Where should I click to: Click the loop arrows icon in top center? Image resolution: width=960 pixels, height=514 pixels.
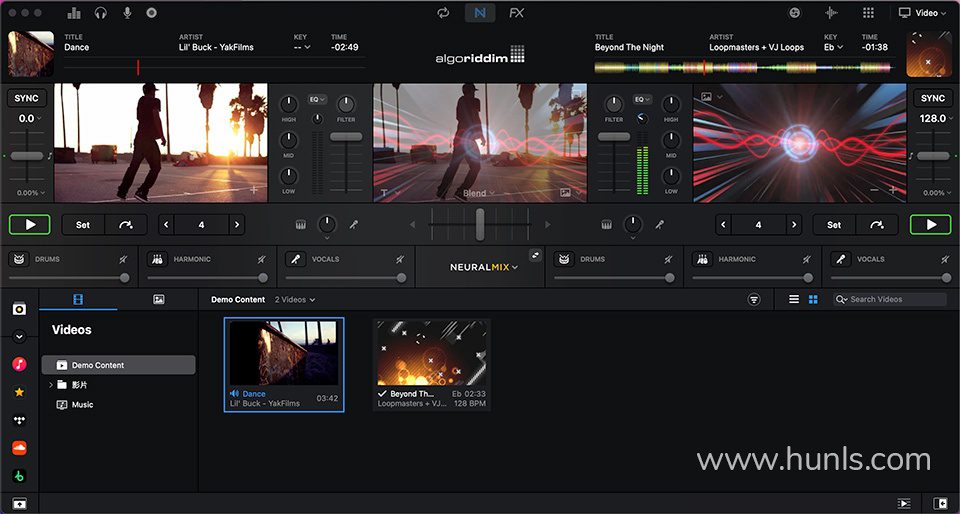[x=443, y=13]
